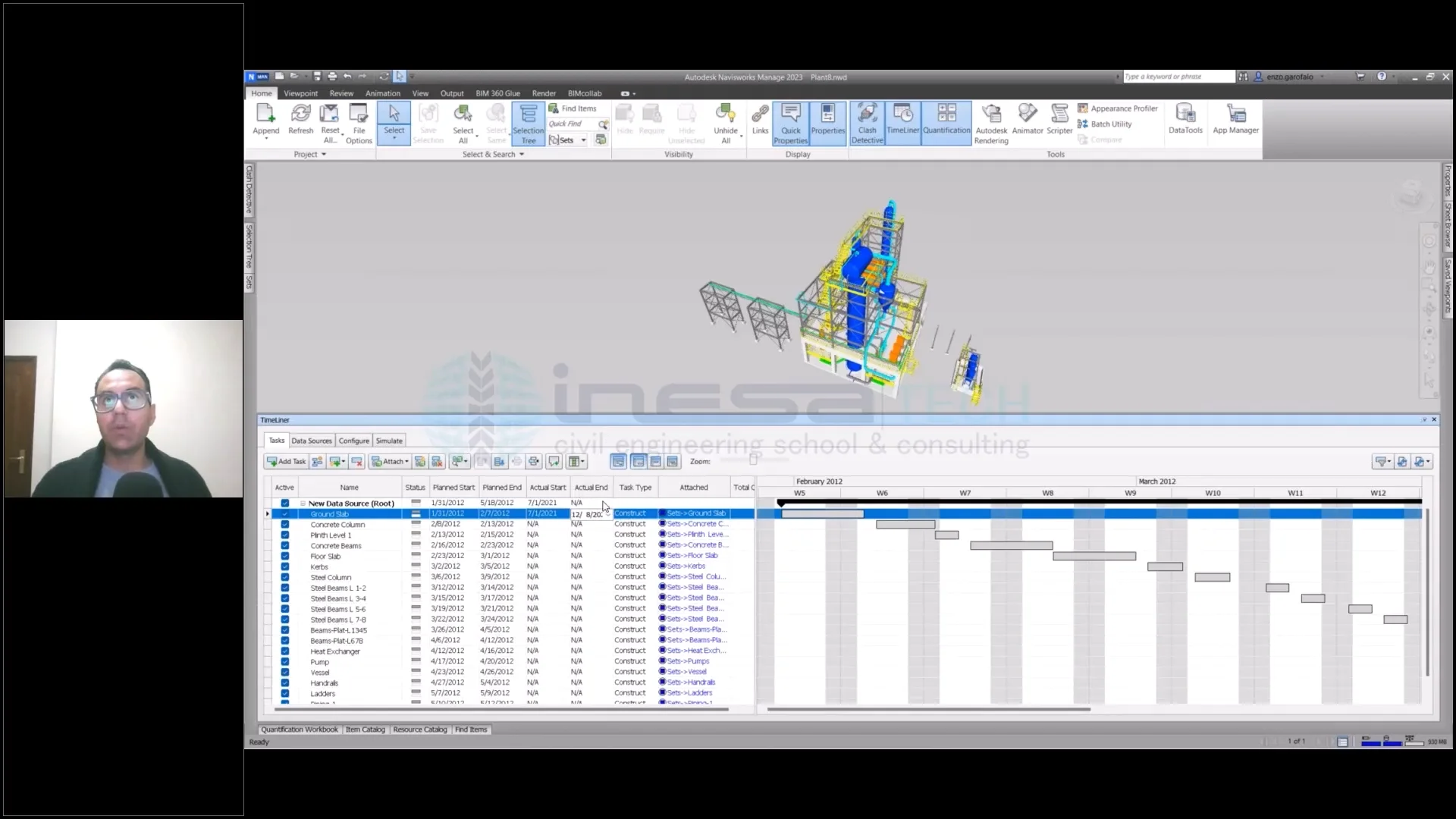Open Batch Utility

pos(1105,124)
